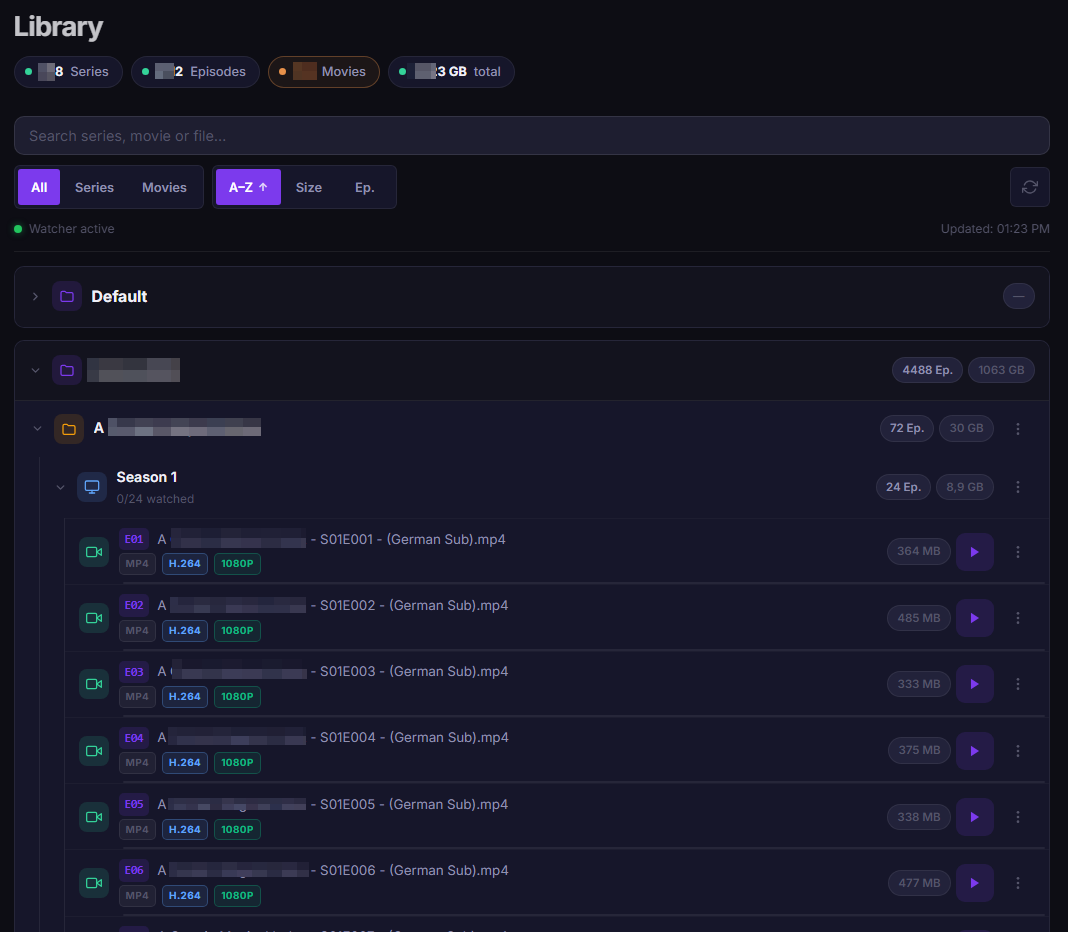Click the Movies count pill

324,72
